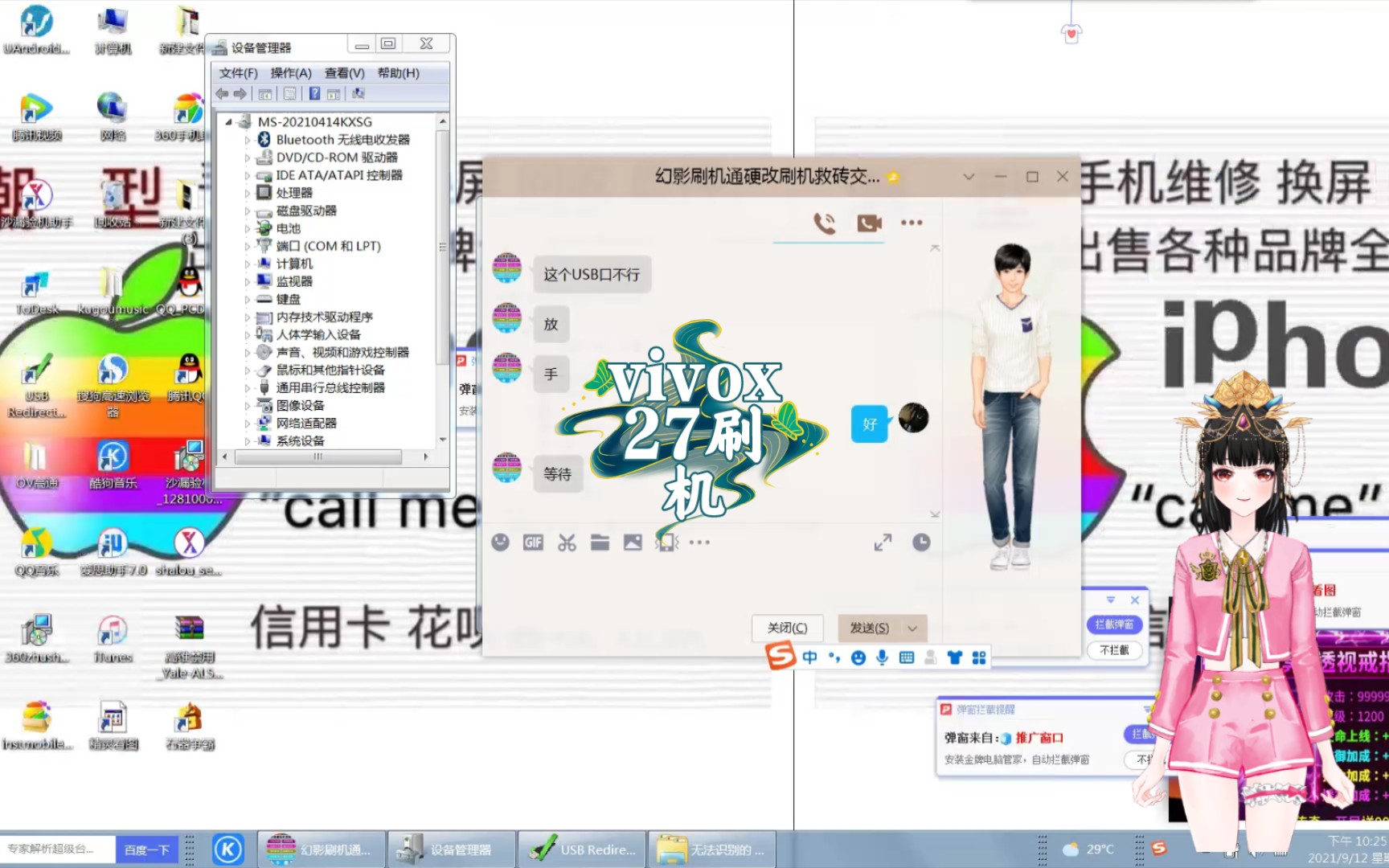Open the more options dots beside video call
The width and height of the screenshot is (1389, 868).
pos(912,223)
